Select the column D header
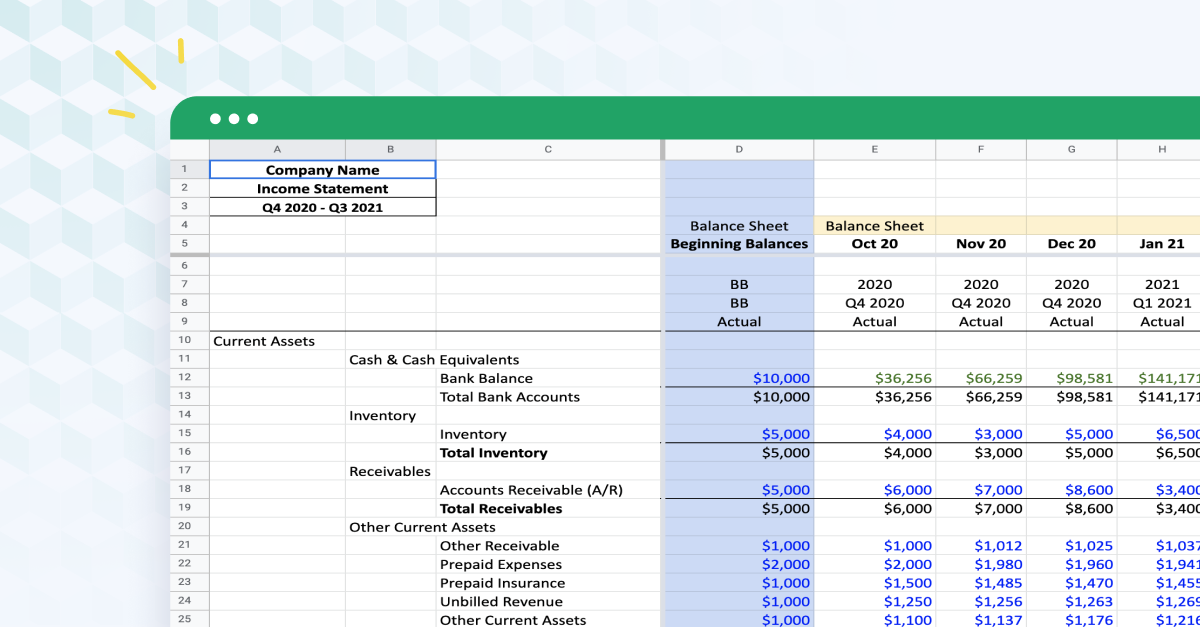The width and height of the screenshot is (1200, 627). tap(739, 148)
